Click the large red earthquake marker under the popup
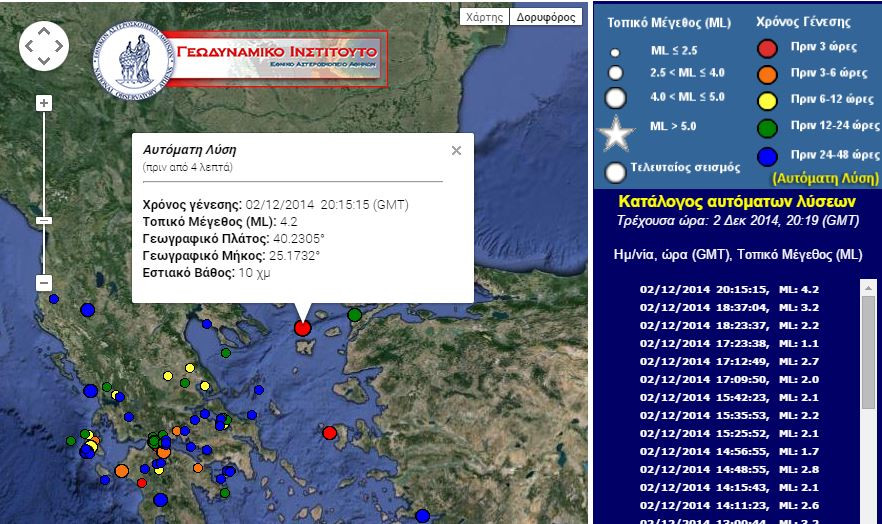Screen dimensions: 882x524 pos(303,328)
